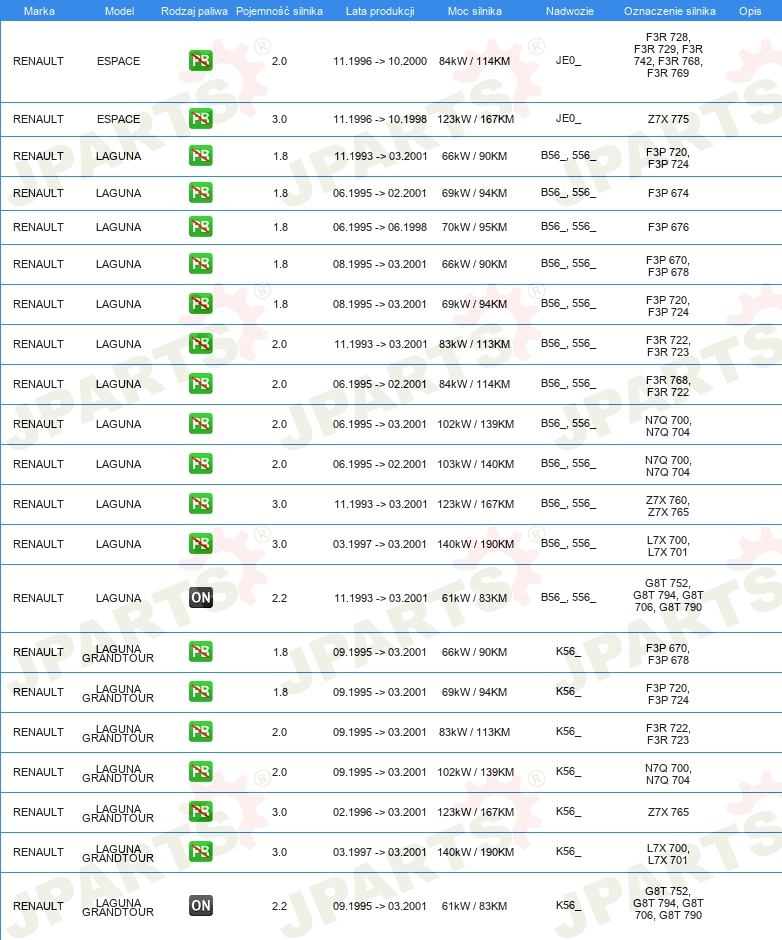Click the power value 70kW / 95KM
Image resolution: width=782 pixels, height=940 pixels.
click(474, 227)
